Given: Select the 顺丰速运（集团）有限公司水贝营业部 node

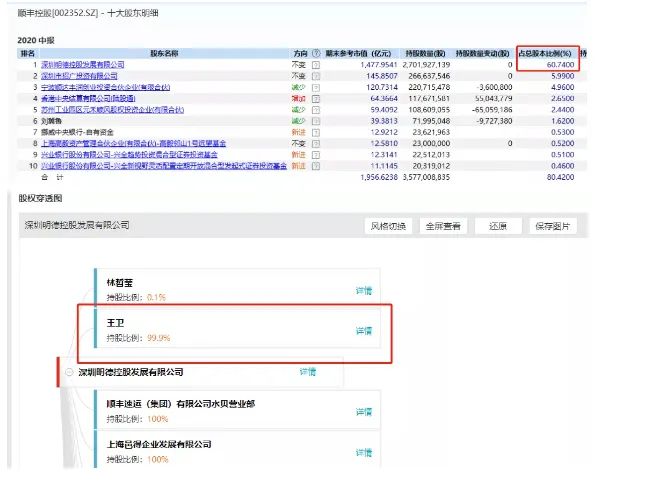Looking at the screenshot, I should pyautogui.click(x=237, y=410).
